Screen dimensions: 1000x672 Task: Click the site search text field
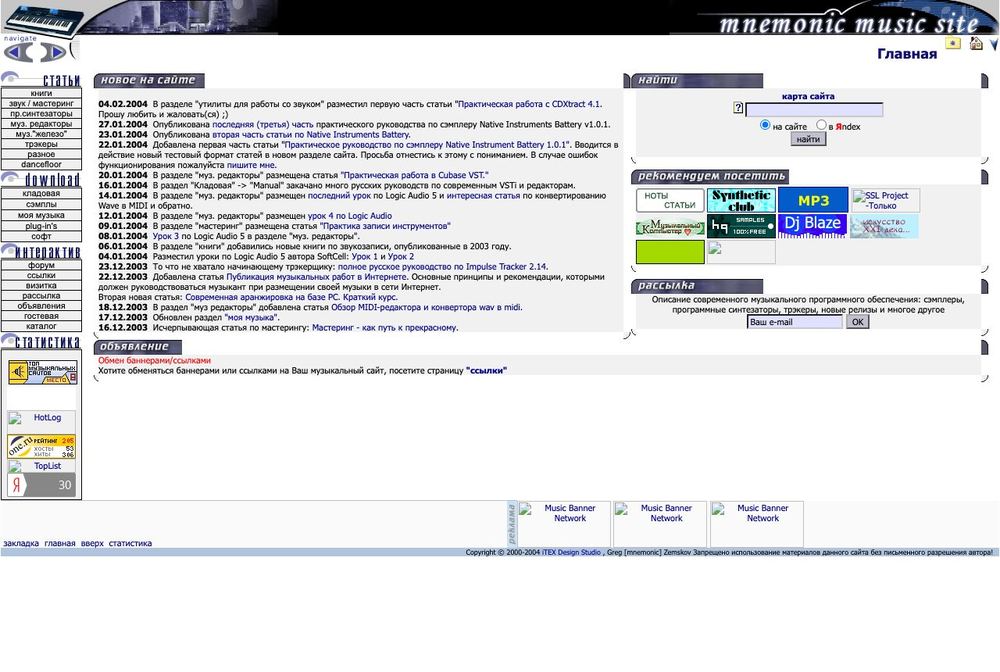point(814,110)
